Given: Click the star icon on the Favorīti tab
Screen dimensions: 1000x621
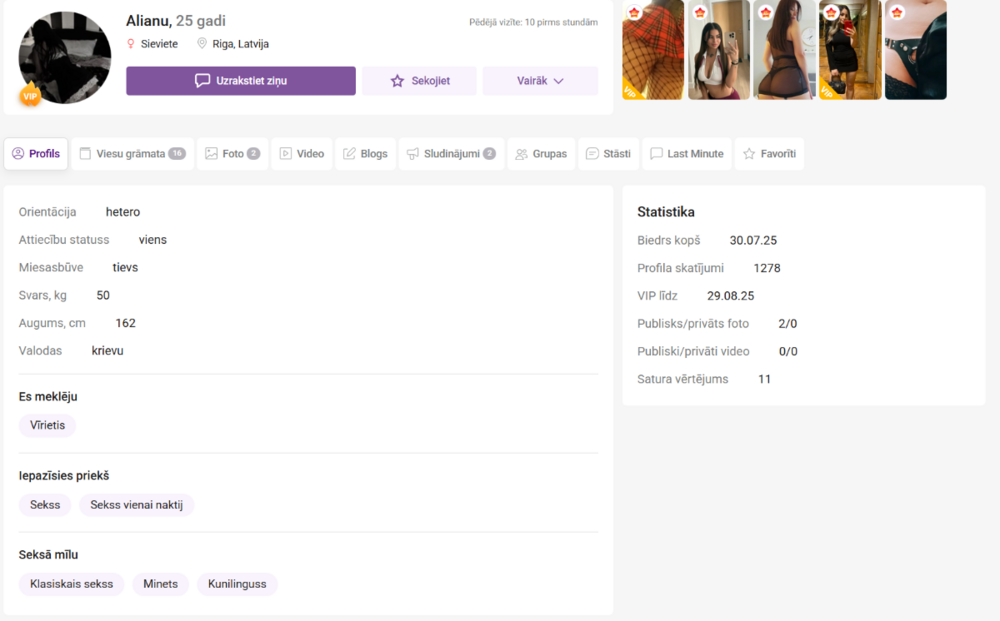Looking at the screenshot, I should click(x=749, y=154).
